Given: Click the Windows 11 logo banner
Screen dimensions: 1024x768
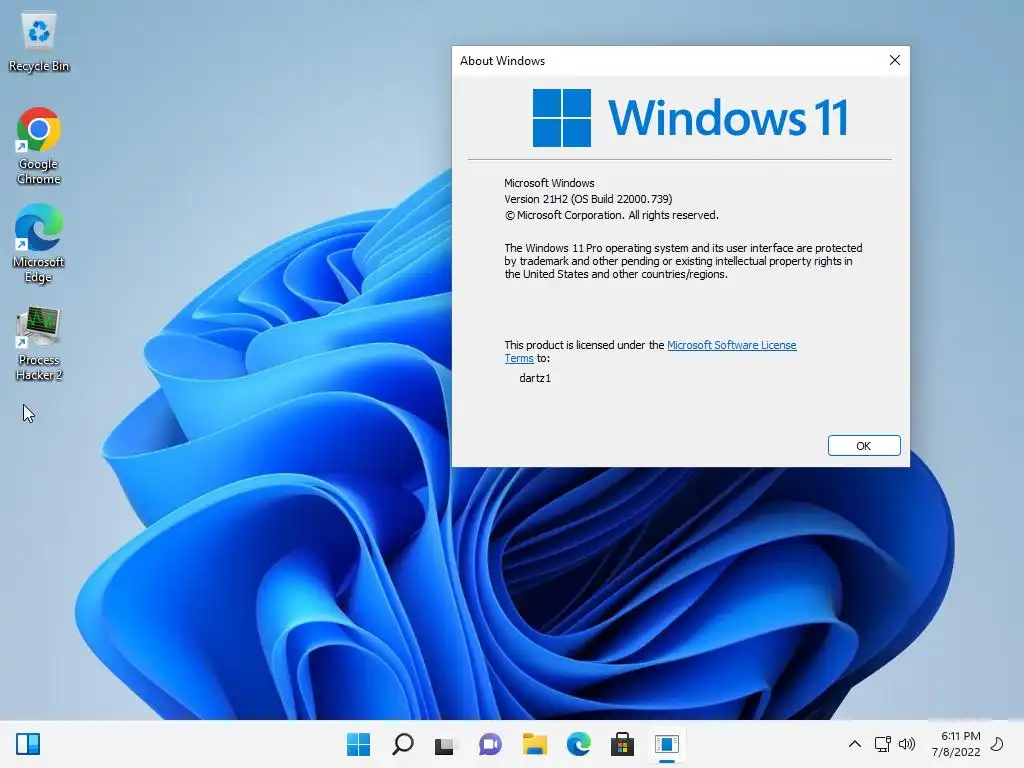Looking at the screenshot, I should point(690,118).
